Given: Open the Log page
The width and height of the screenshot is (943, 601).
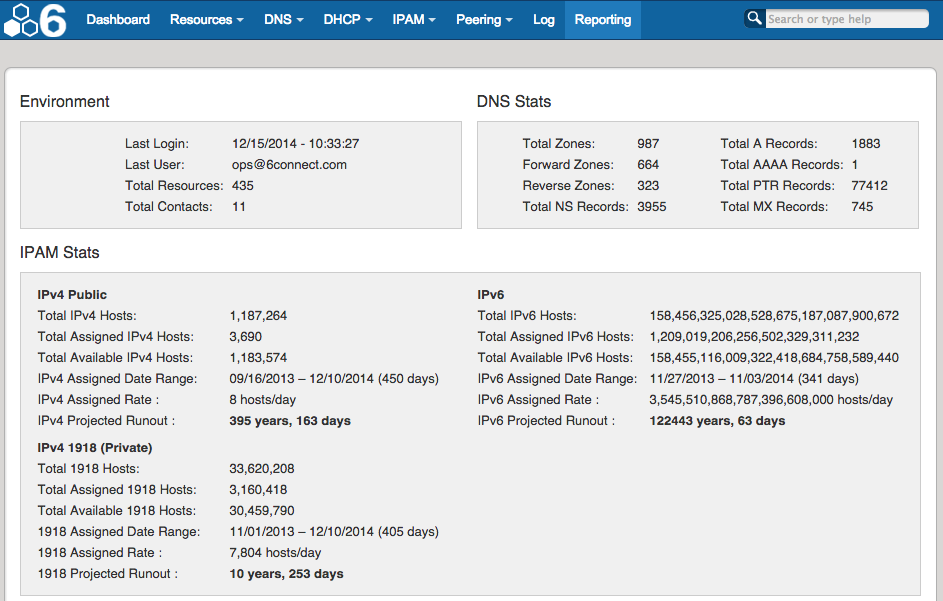Looking at the screenshot, I should 544,20.
